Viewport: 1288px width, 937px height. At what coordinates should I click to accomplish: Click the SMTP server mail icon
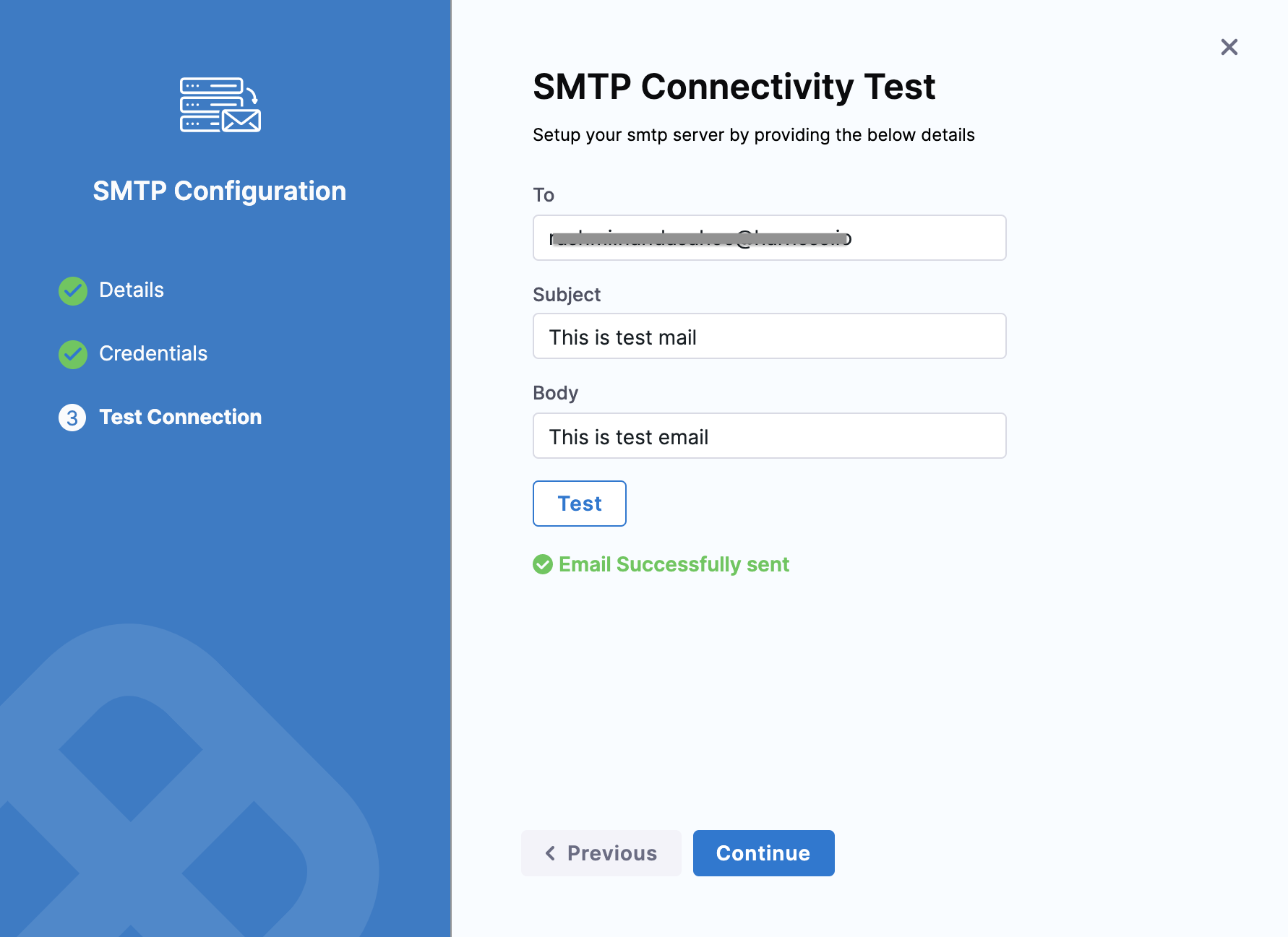220,105
